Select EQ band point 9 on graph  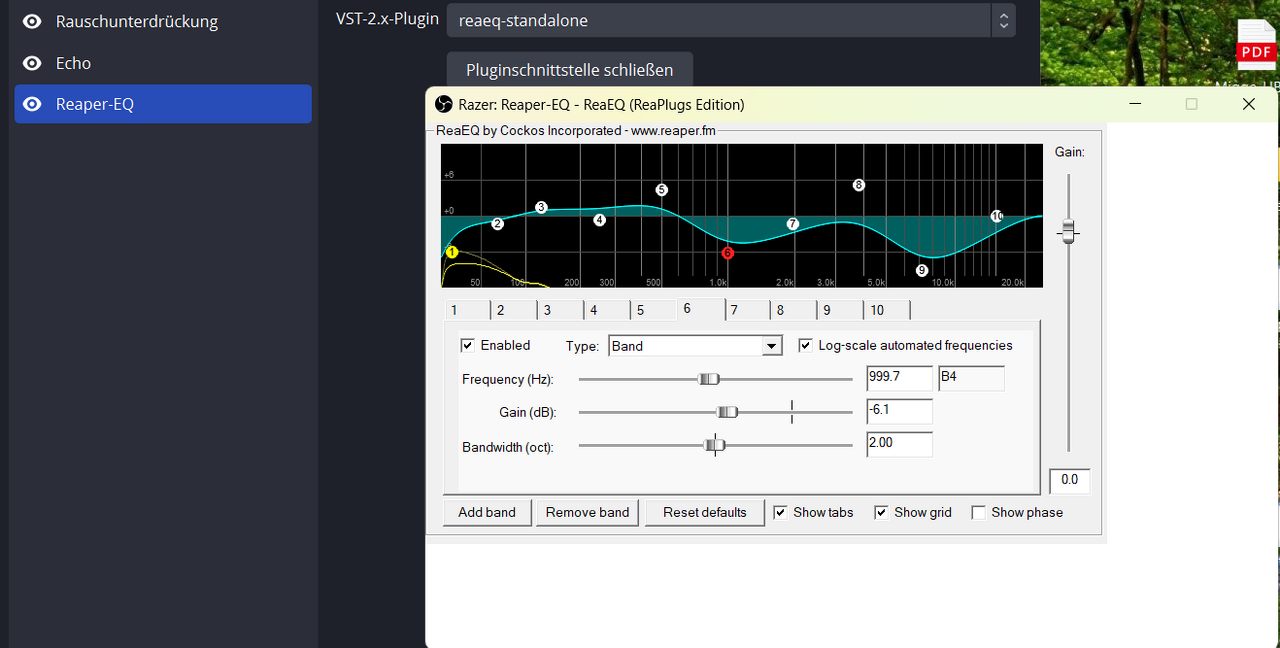[922, 270]
